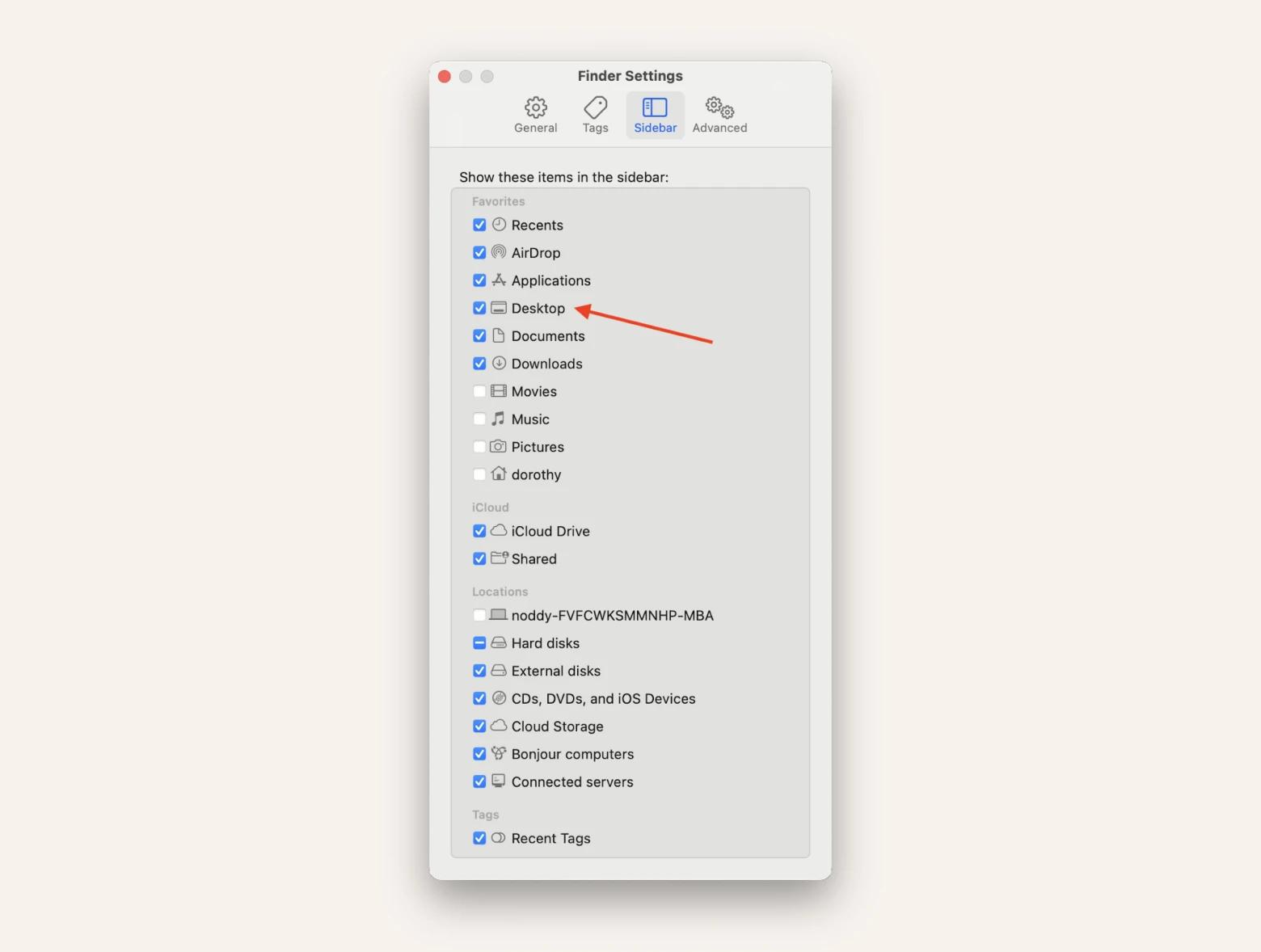This screenshot has width=1261, height=952.
Task: Uncheck the Downloads checkbox
Action: click(x=479, y=364)
